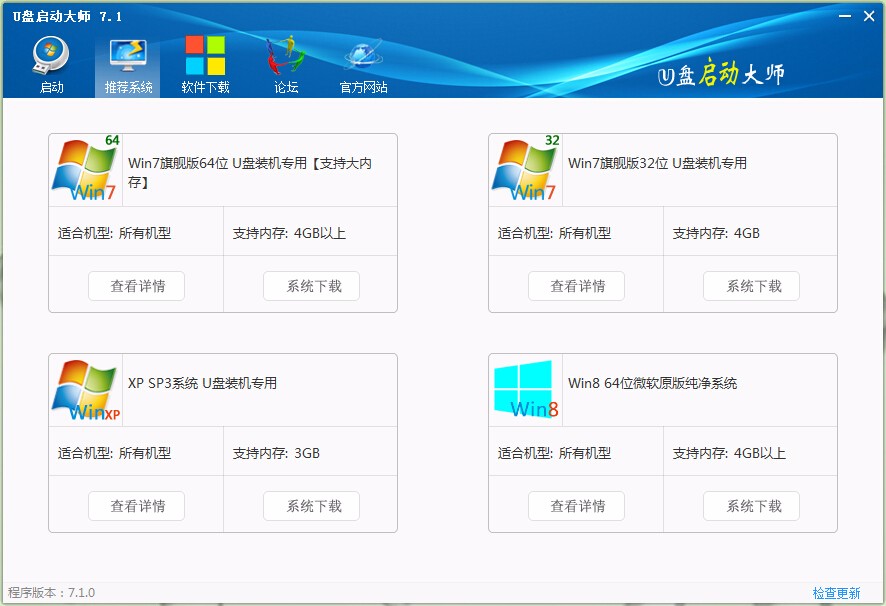
Task: Click the Win7 64-bit Windows logo
Action: [x=85, y=168]
